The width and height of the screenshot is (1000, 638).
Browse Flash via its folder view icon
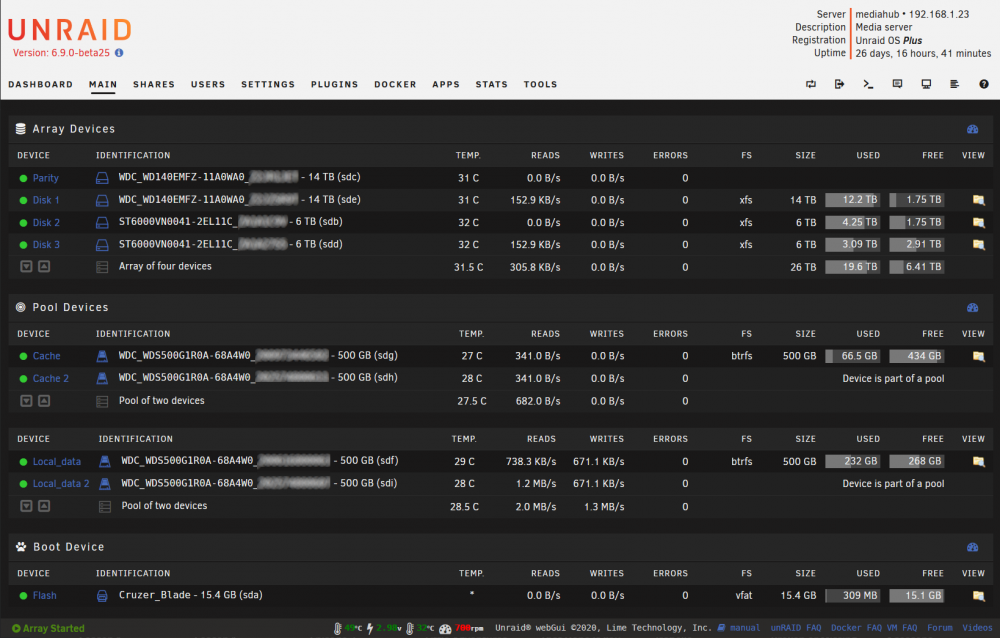978,595
